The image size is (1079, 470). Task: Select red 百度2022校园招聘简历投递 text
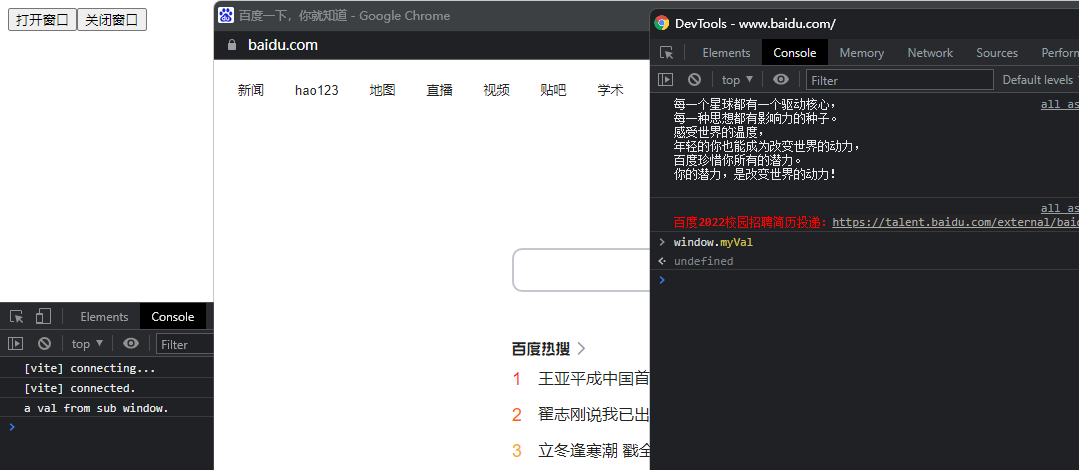(752, 222)
